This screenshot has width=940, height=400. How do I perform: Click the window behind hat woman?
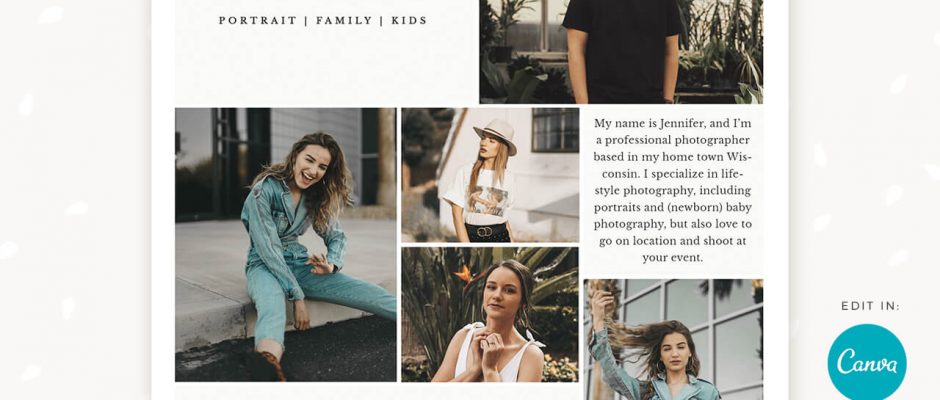[x=555, y=130]
